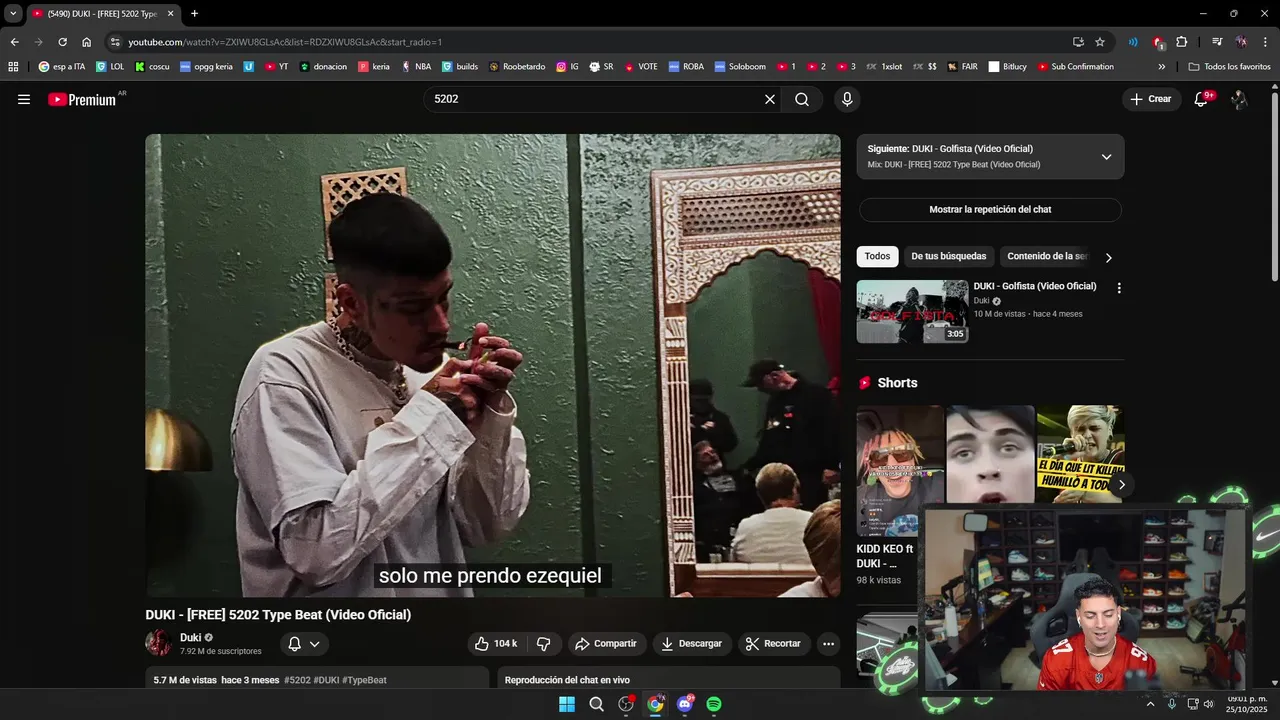Open the media controls icon in toolbar
The width and height of the screenshot is (1280, 720).
(1217, 42)
